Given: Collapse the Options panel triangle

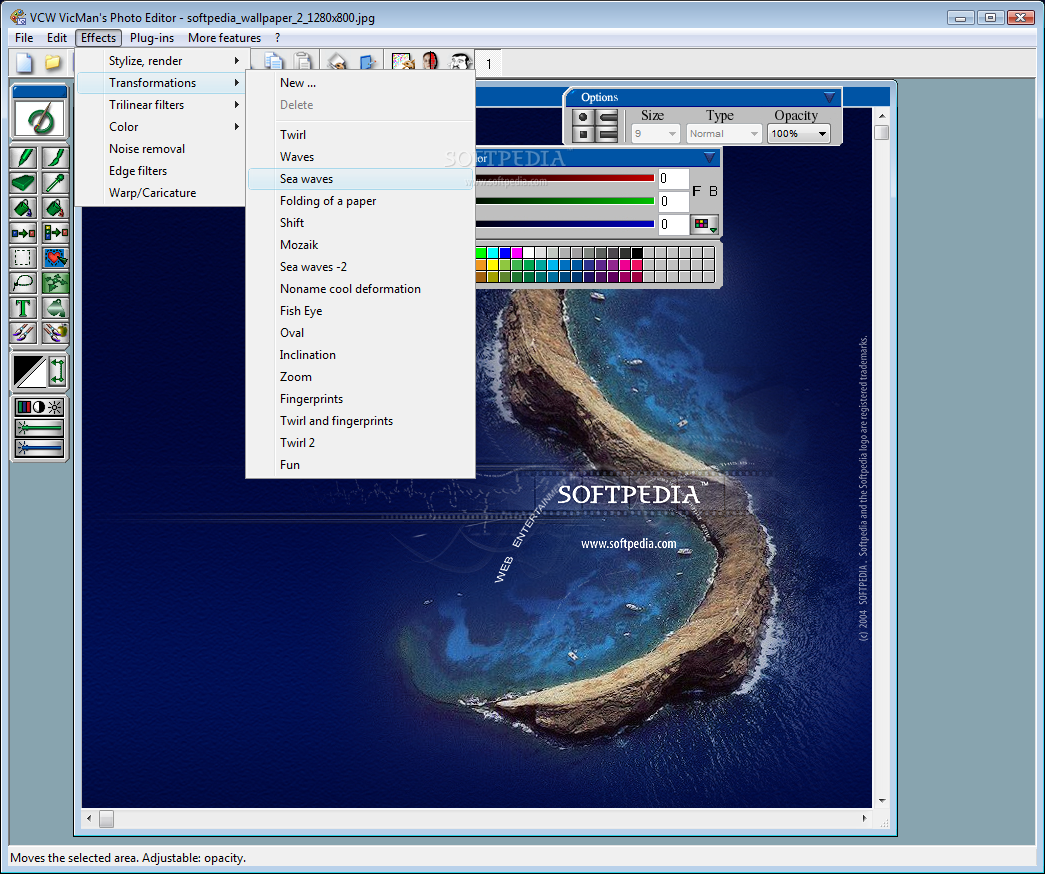Looking at the screenshot, I should click(829, 97).
